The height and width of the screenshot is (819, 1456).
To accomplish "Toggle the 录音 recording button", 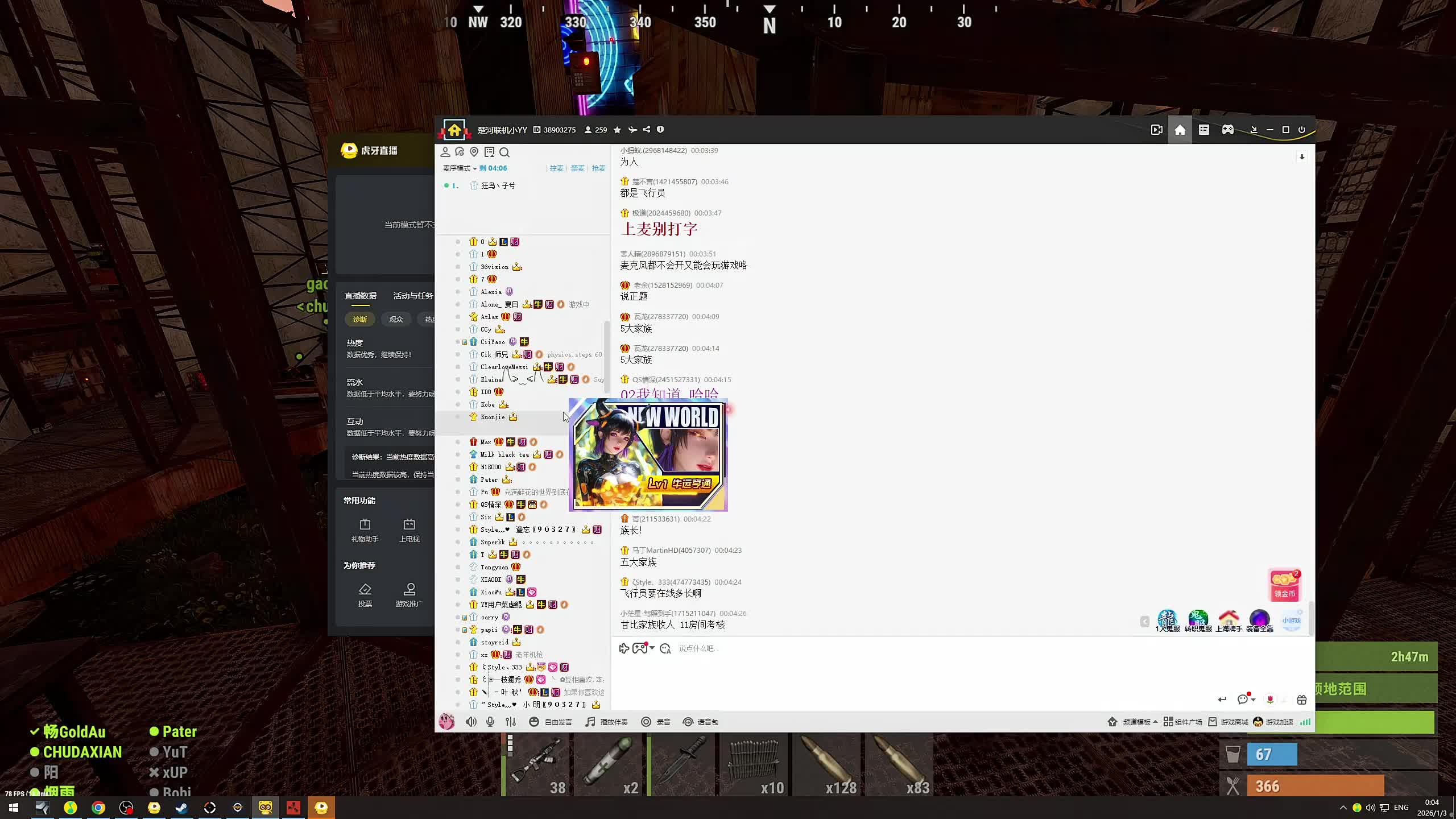I will [x=656, y=722].
